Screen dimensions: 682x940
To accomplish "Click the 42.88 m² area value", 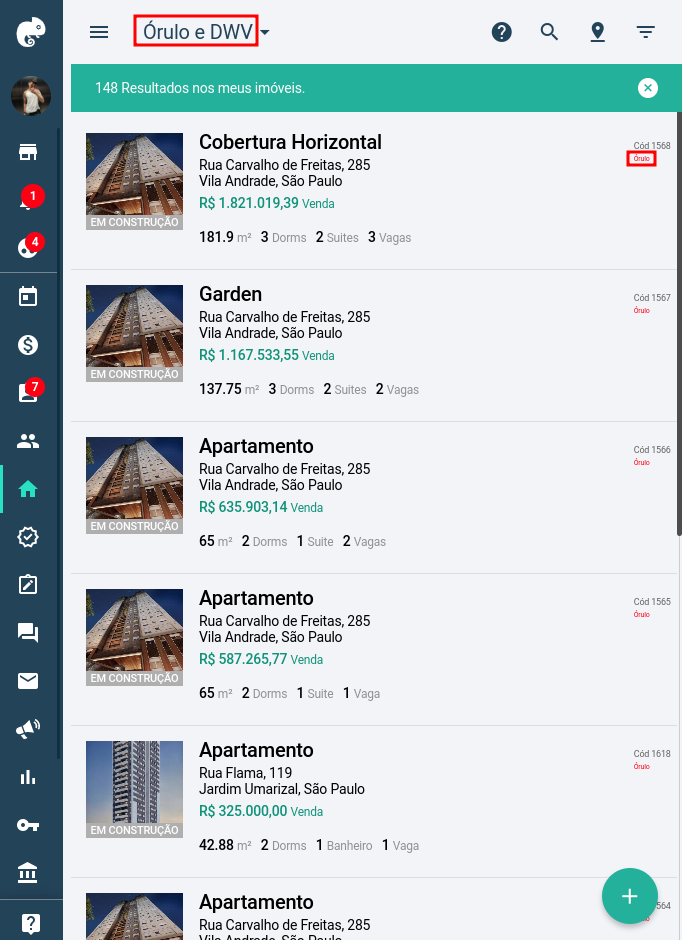I will (225, 845).
